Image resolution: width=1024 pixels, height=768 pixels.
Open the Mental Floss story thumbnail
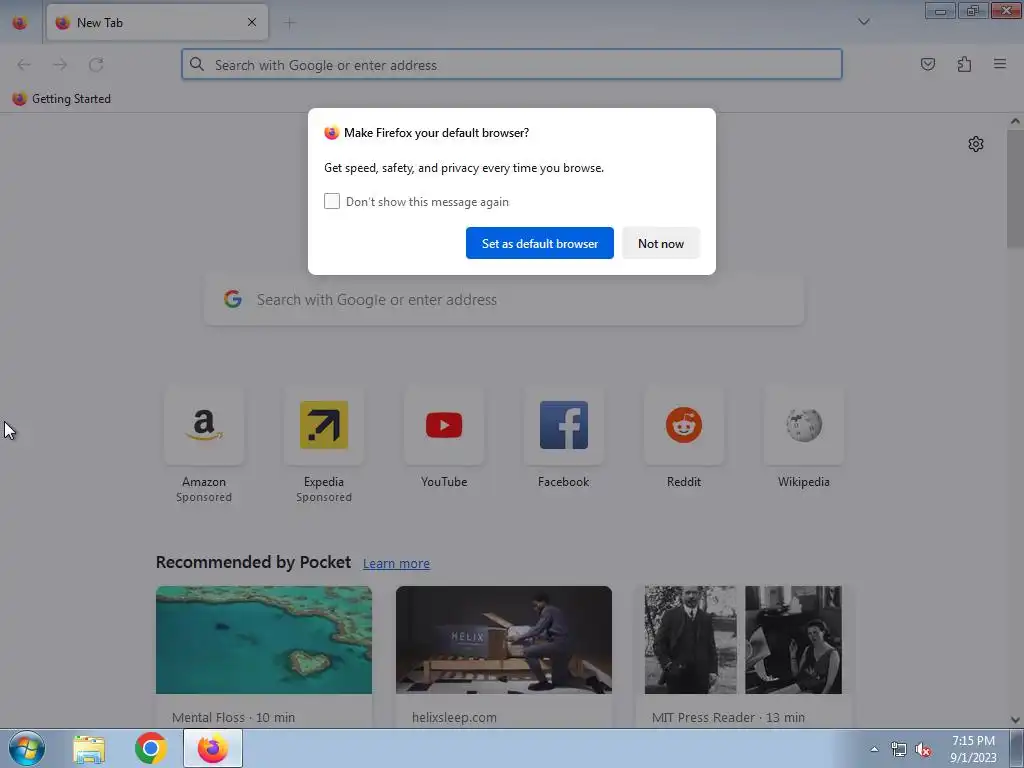(264, 640)
